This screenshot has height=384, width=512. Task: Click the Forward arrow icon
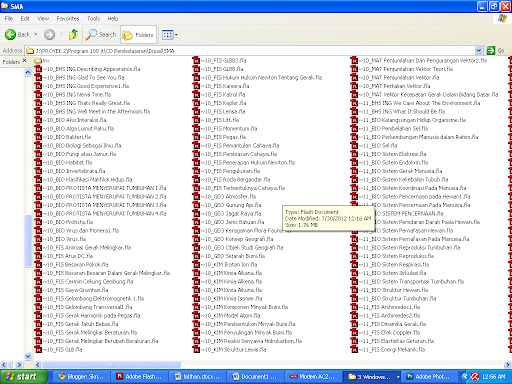49,34
